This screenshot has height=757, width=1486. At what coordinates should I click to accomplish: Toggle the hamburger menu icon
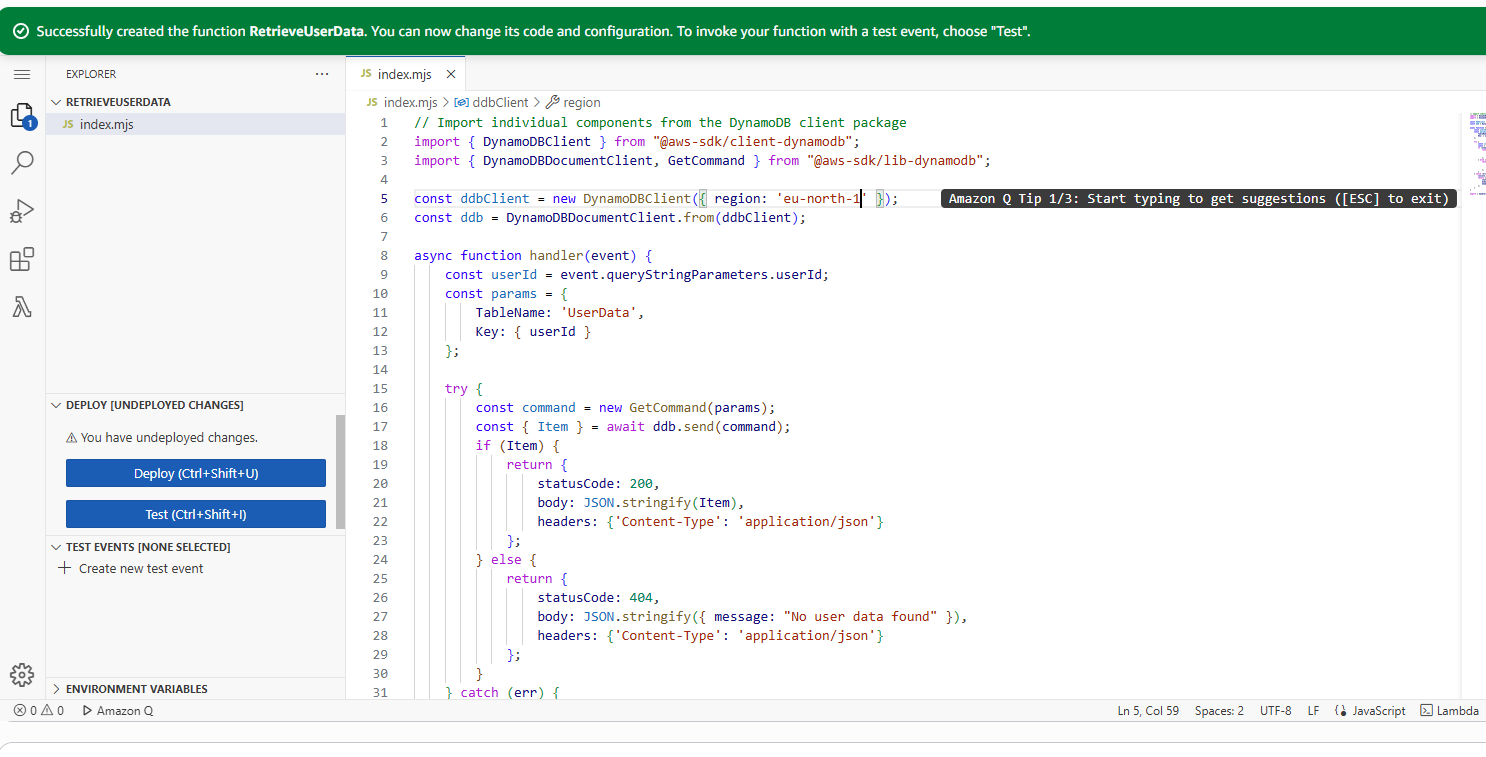22,74
